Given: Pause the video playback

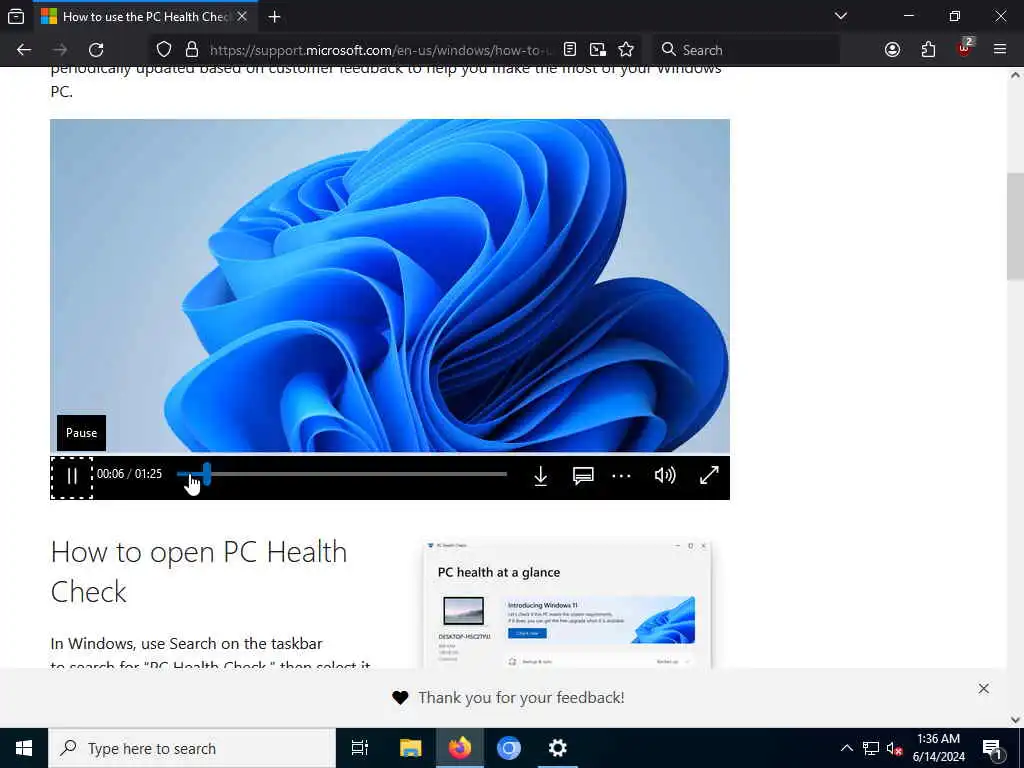Looking at the screenshot, I should [x=72, y=477].
